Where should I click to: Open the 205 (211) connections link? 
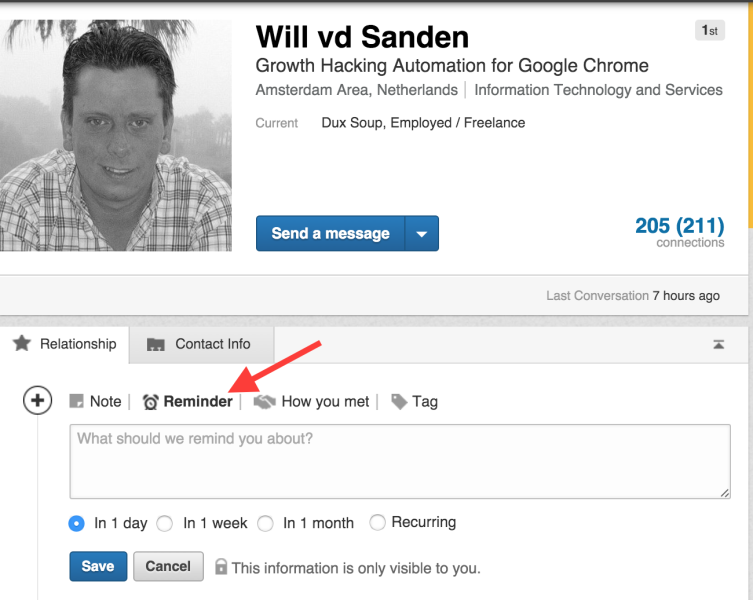(680, 232)
